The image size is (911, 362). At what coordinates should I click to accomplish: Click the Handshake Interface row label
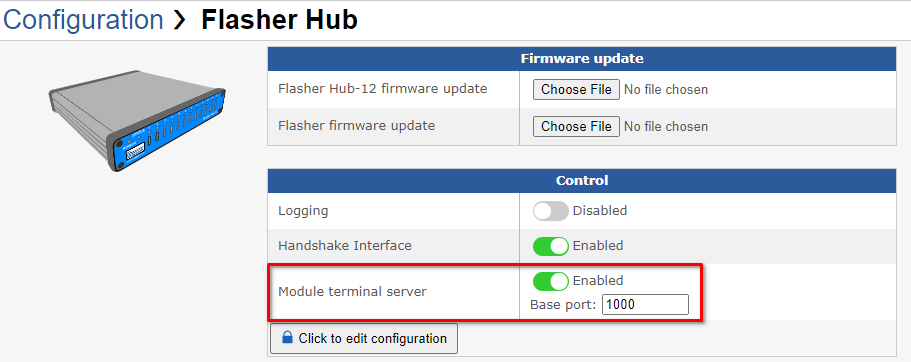click(345, 246)
